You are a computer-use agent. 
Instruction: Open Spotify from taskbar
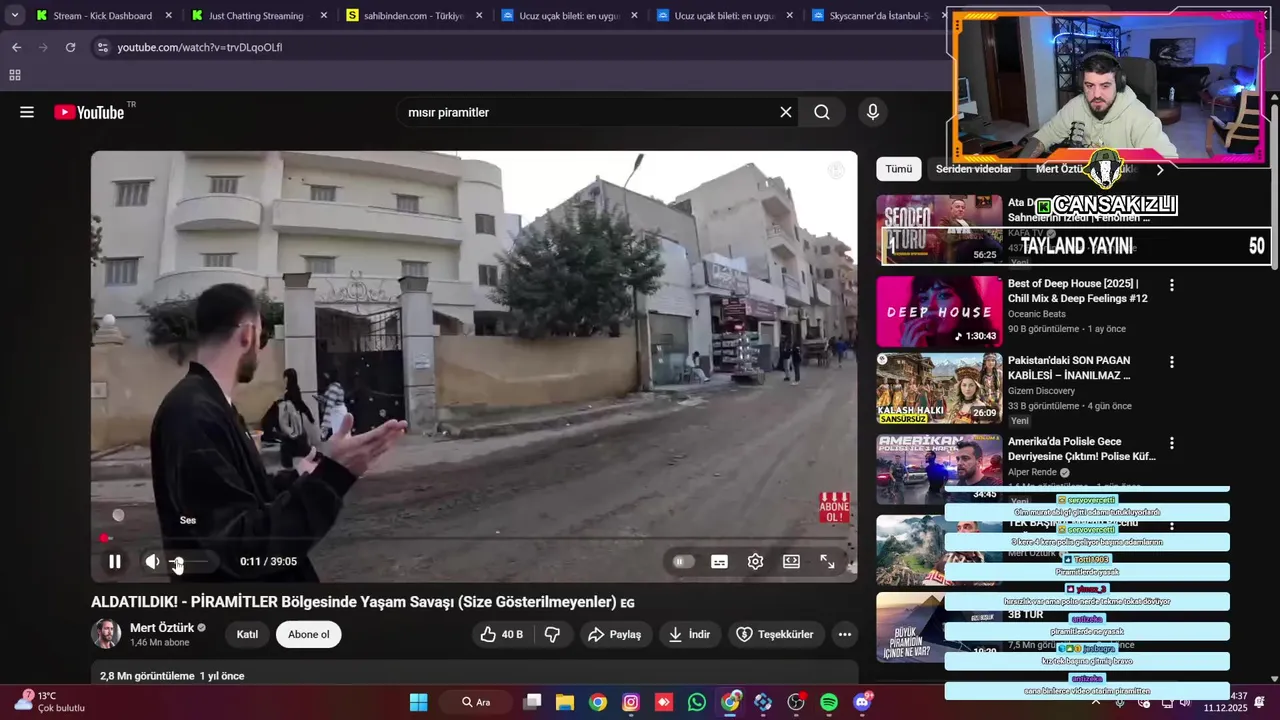829,702
